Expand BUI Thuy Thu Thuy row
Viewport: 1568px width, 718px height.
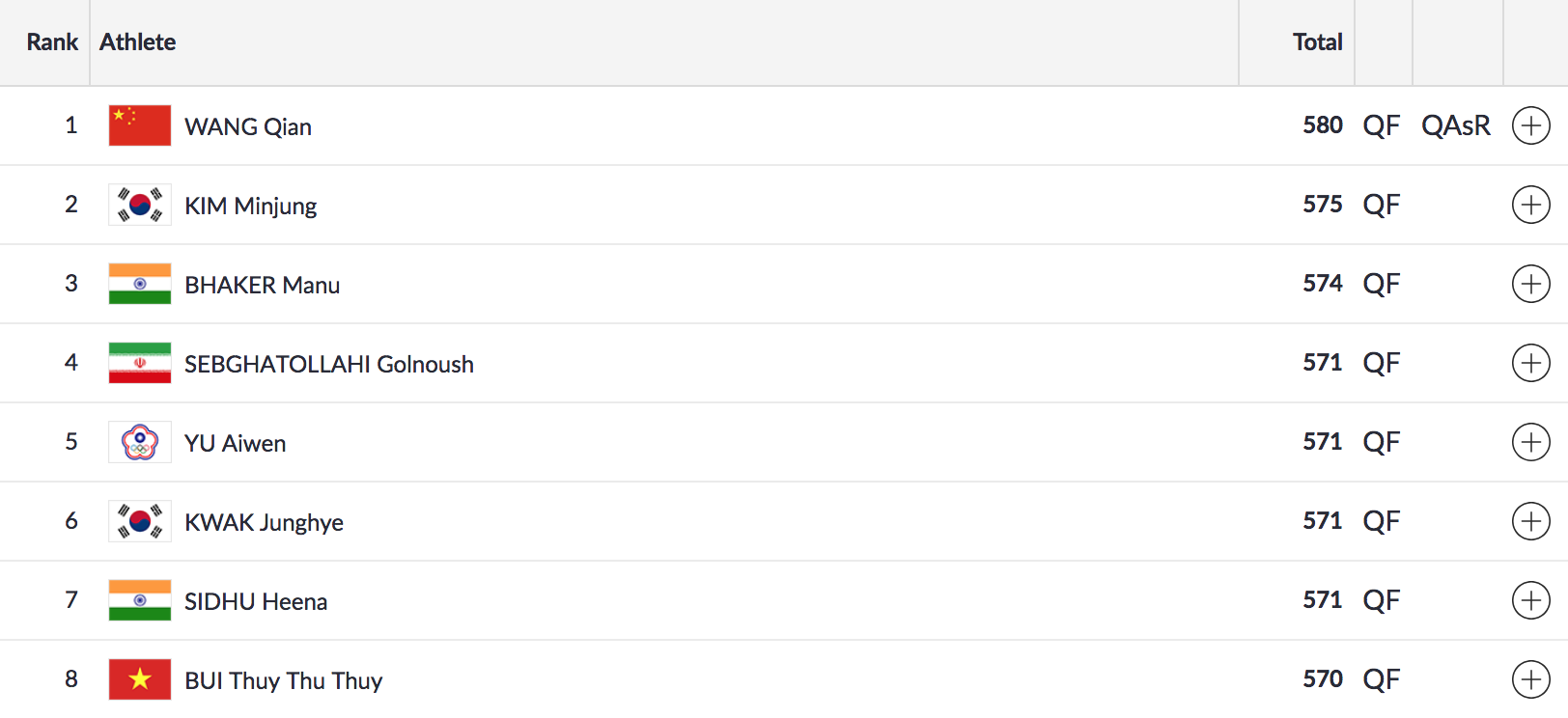pyautogui.click(x=1530, y=679)
